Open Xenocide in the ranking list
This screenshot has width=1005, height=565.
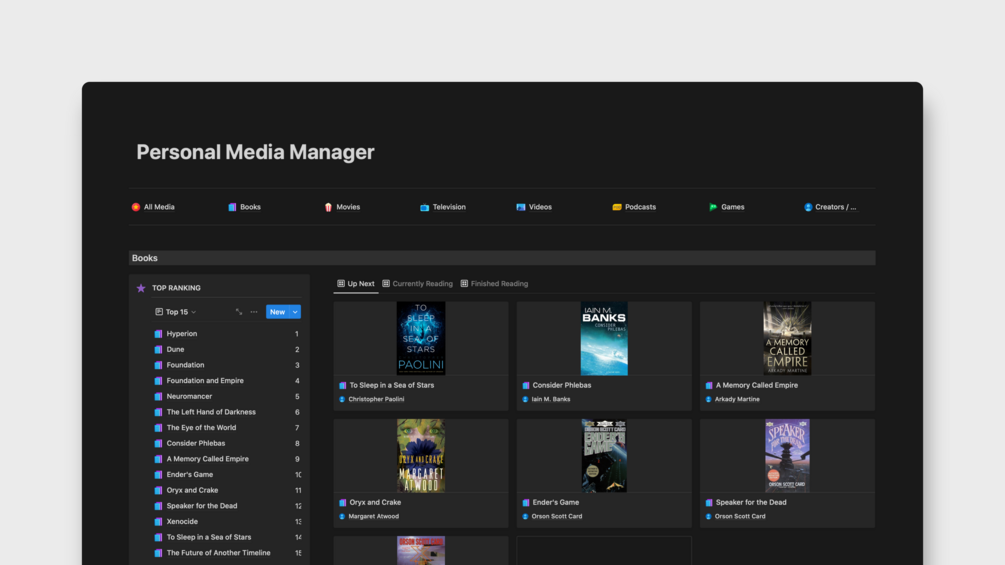click(x=227, y=521)
